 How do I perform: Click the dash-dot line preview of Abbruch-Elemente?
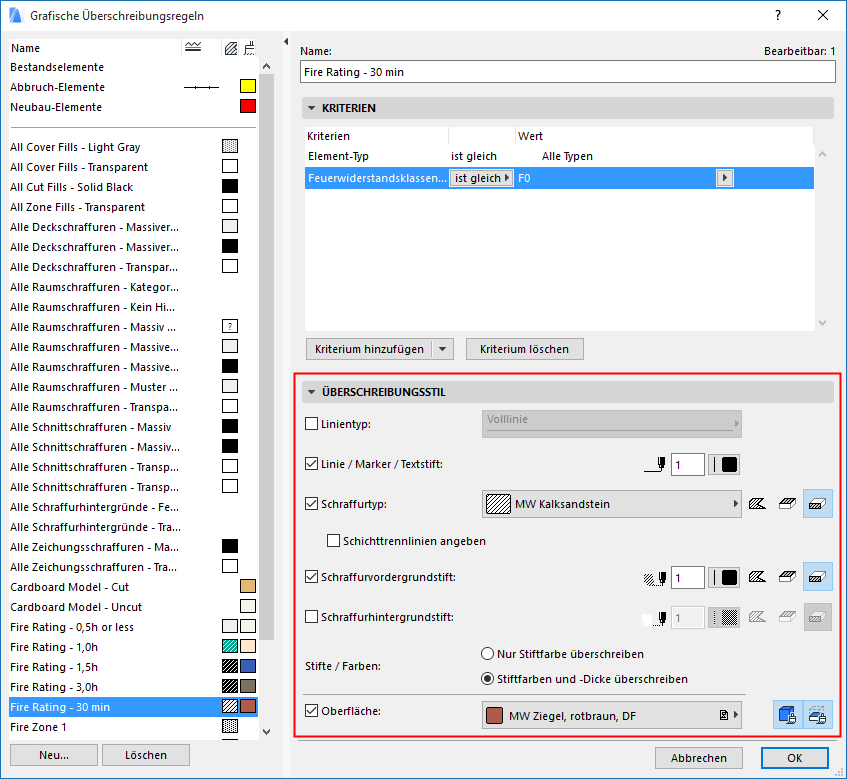click(201, 87)
